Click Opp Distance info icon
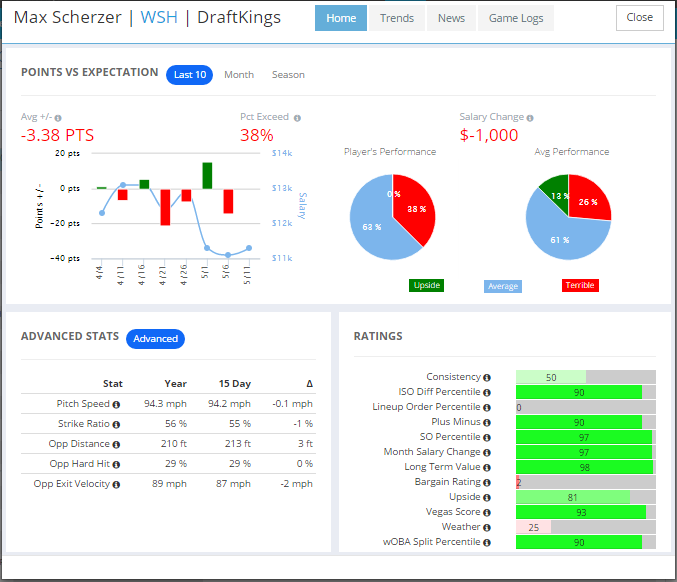677x582 pixels. click(116, 444)
